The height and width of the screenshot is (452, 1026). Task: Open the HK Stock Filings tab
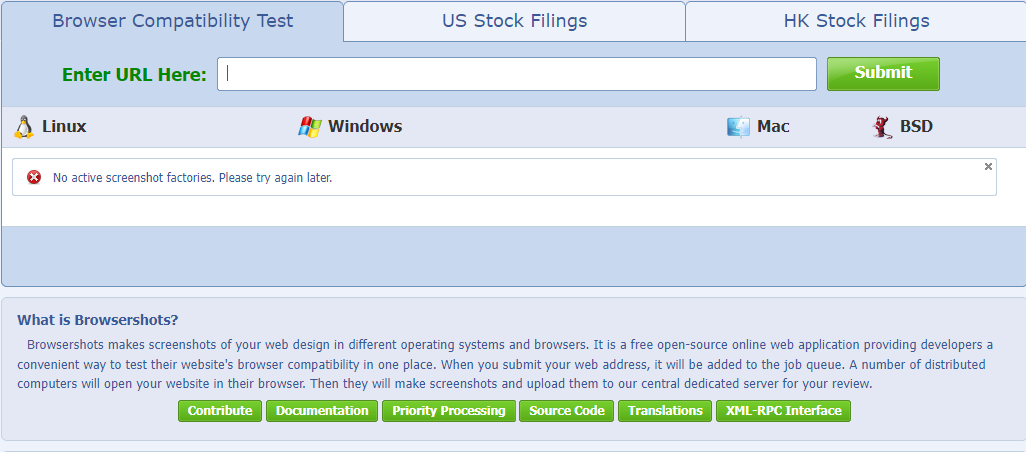pos(856,21)
